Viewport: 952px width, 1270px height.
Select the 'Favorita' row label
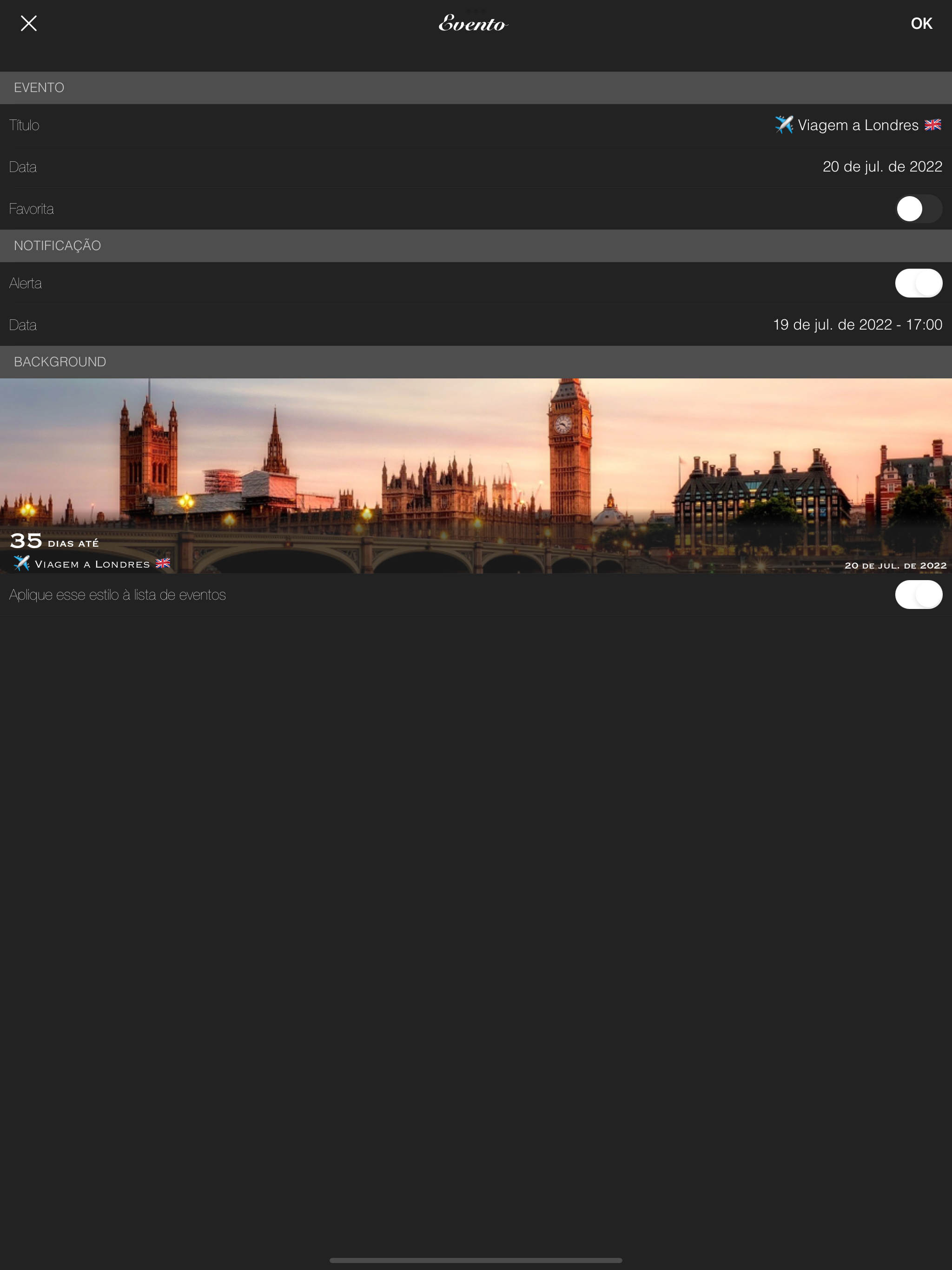32,209
